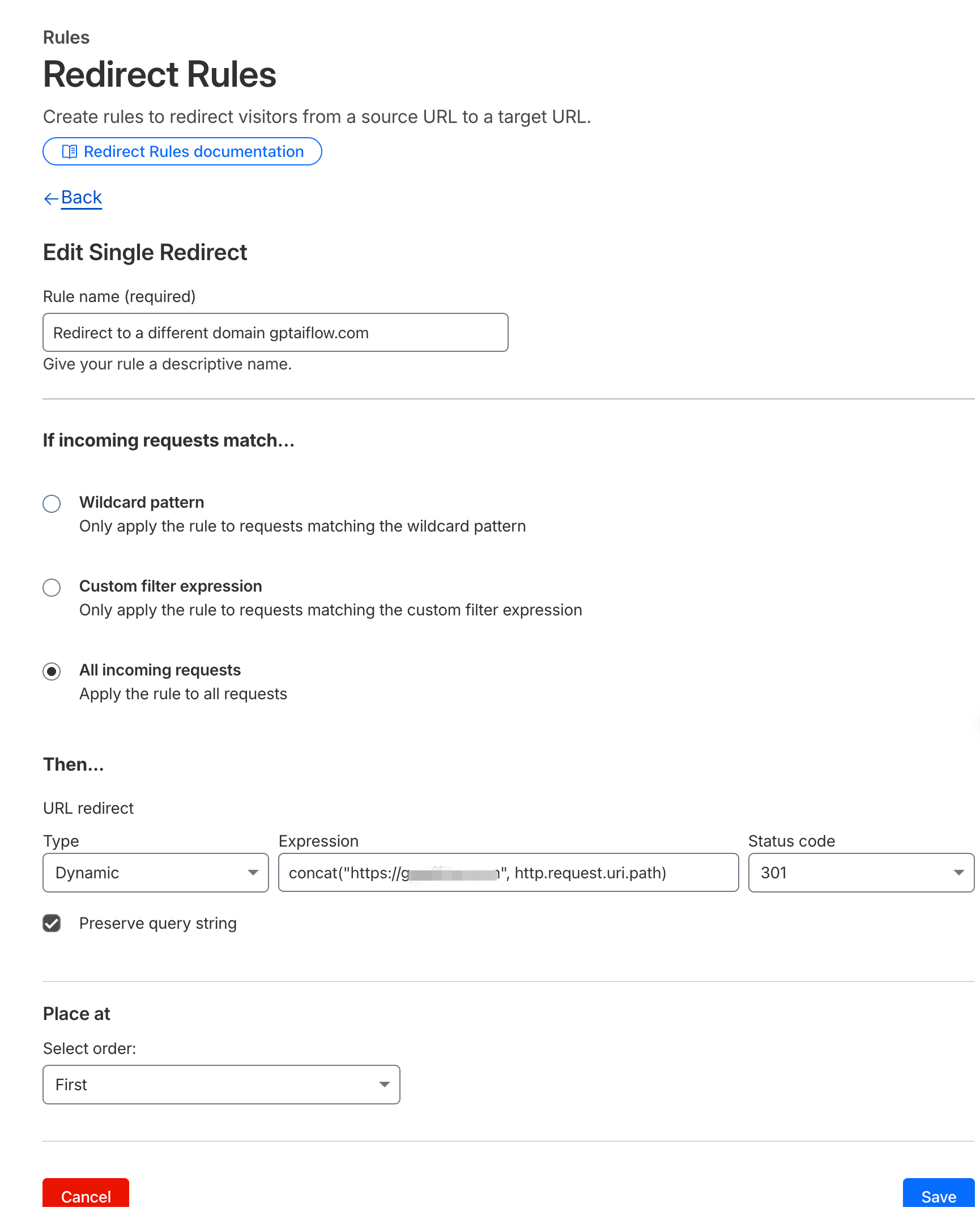
Task: Open the Type dropdown showing Dynamic
Action: tap(147, 873)
